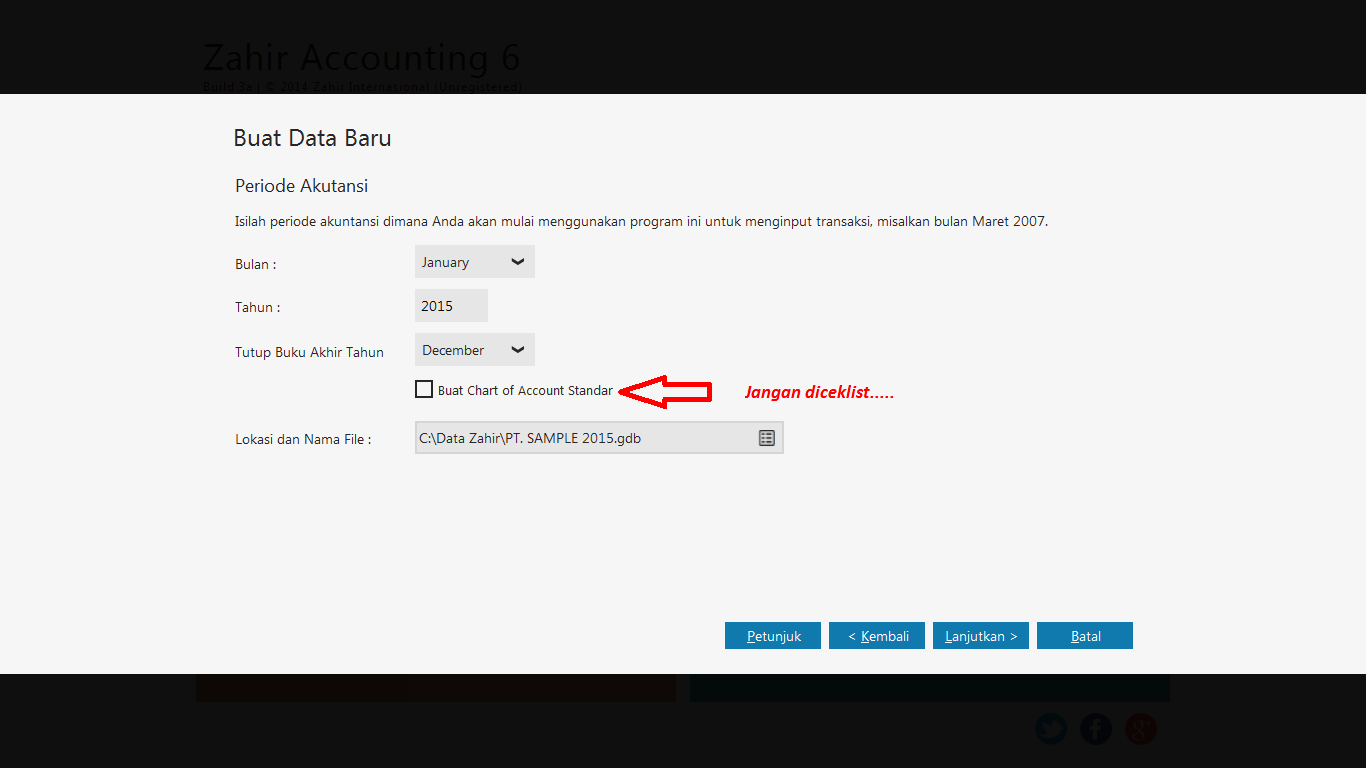Click the Google Plus icon at the bottom
1366x768 pixels.
(1141, 729)
